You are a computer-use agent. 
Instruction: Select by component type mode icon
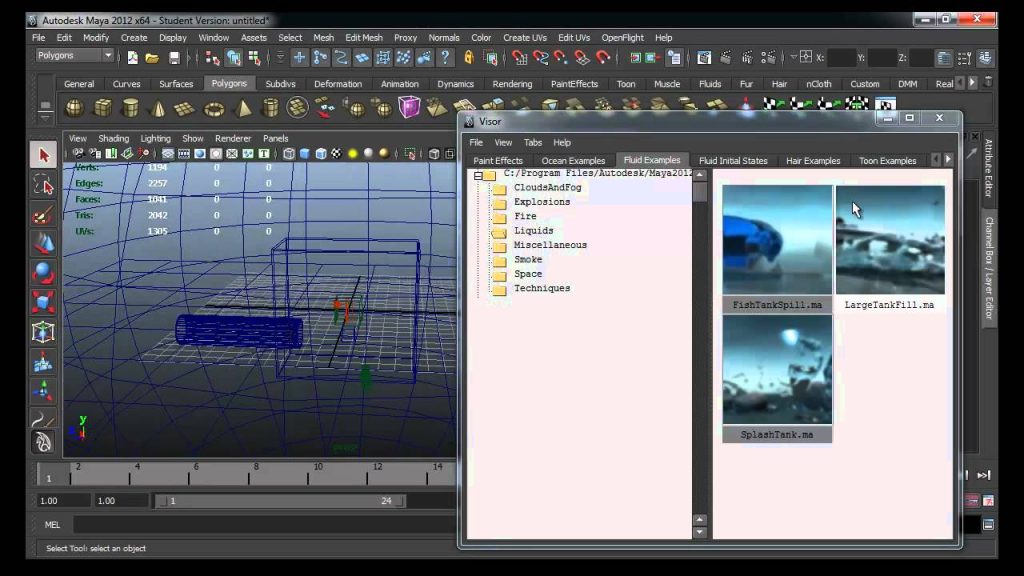click(x=254, y=57)
